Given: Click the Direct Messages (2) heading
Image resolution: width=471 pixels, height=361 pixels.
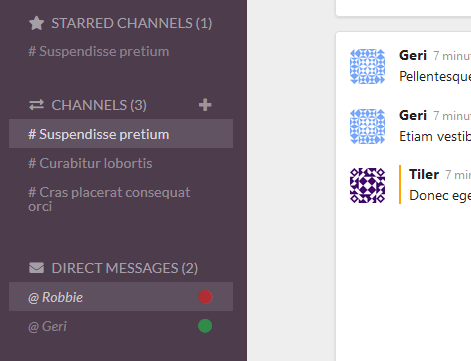Looking at the screenshot, I should tap(125, 268).
